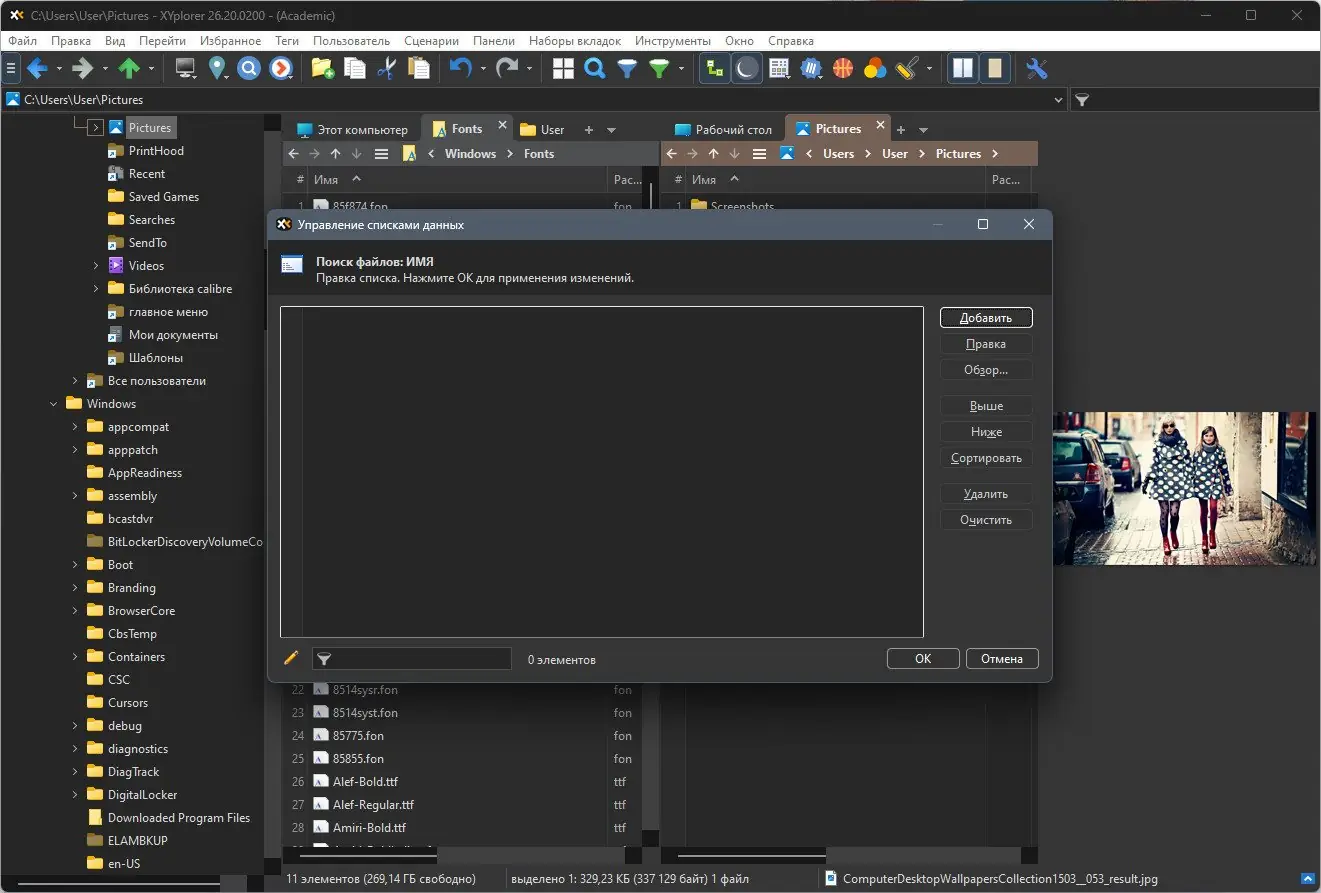
Task: Go back with the blue Back arrow
Action: click(37, 68)
